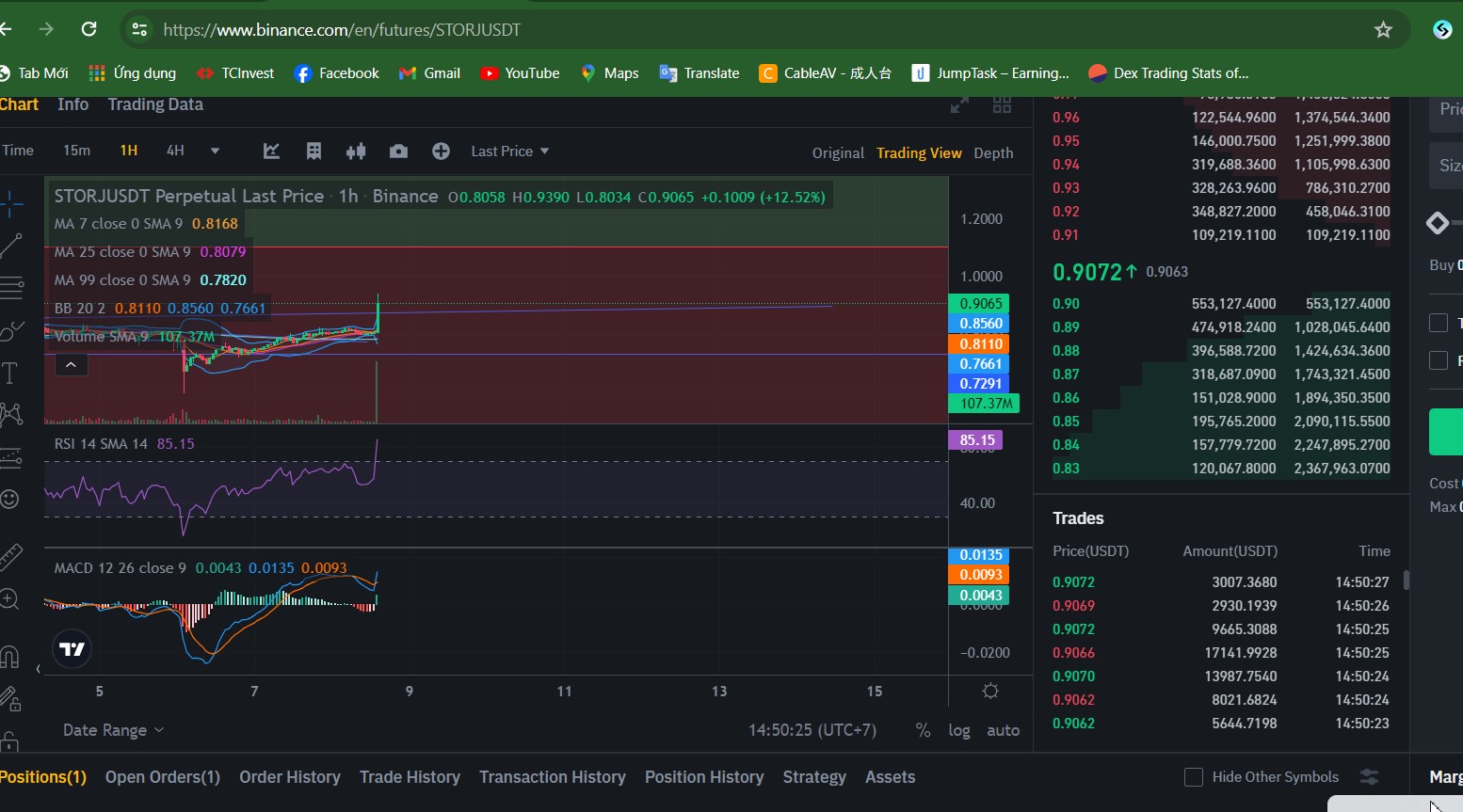Expand chart to fullscreen

pos(959,104)
